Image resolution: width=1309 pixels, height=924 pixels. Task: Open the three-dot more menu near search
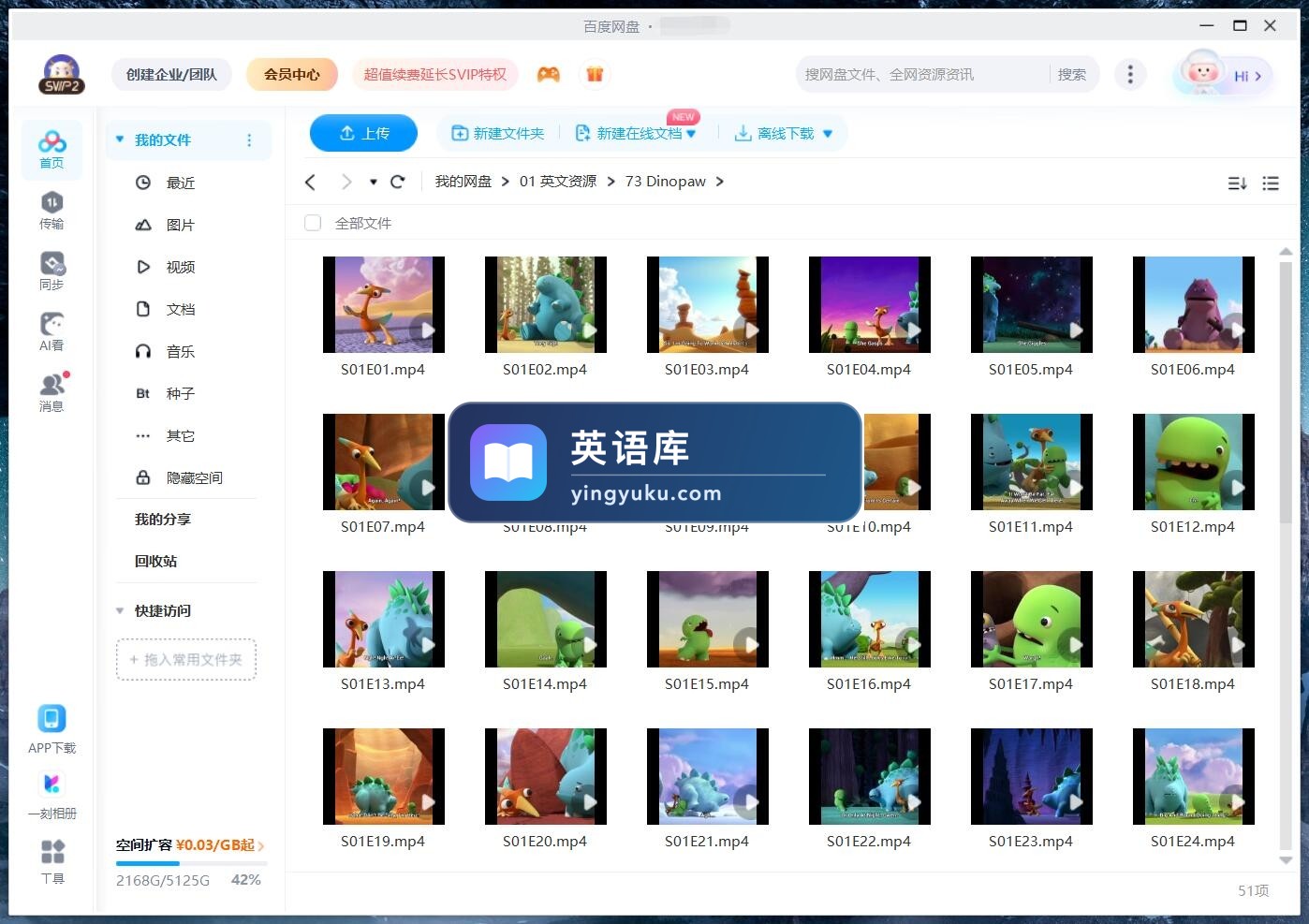pyautogui.click(x=1130, y=74)
